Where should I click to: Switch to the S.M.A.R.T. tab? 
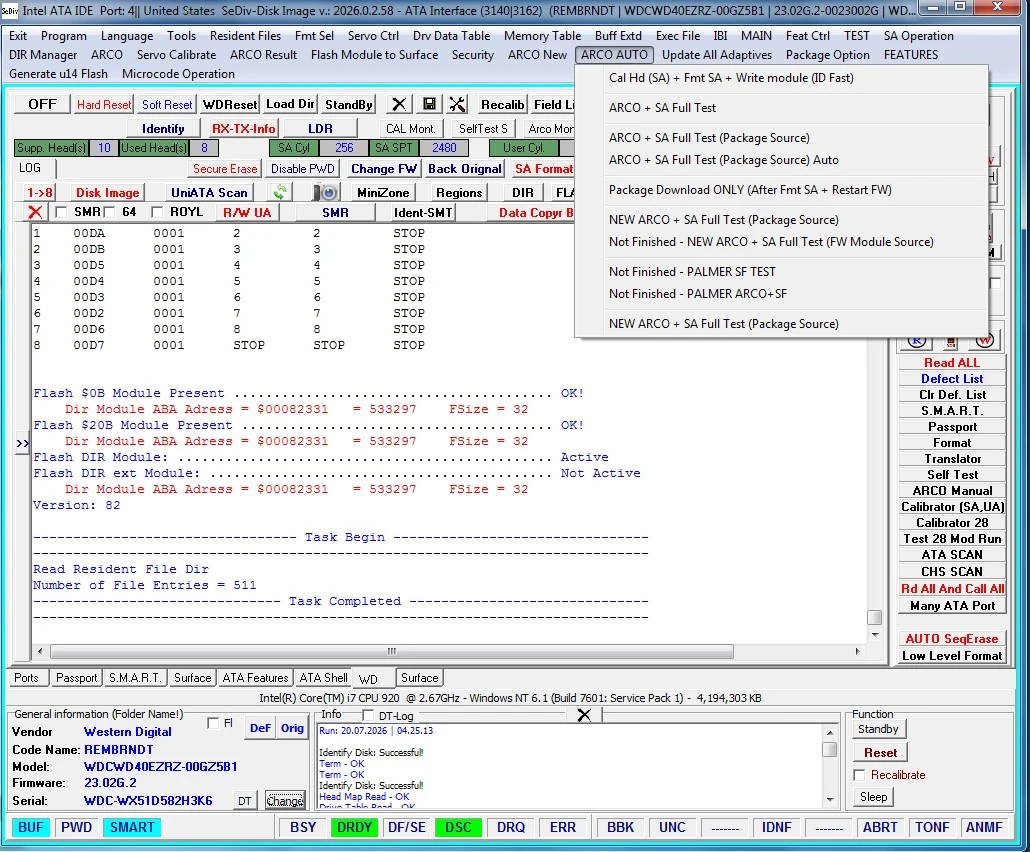pos(135,678)
